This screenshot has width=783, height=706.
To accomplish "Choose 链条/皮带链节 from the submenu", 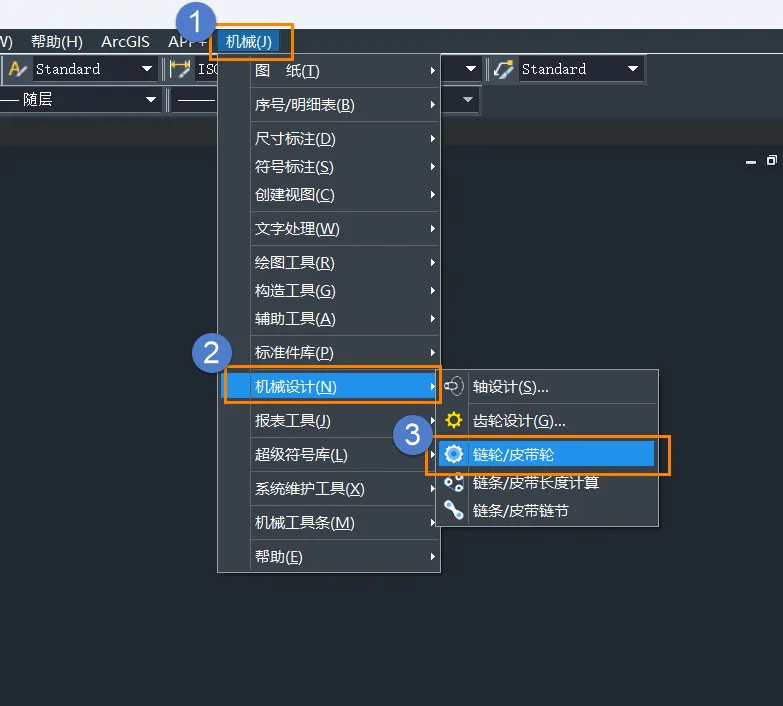I will click(x=547, y=510).
